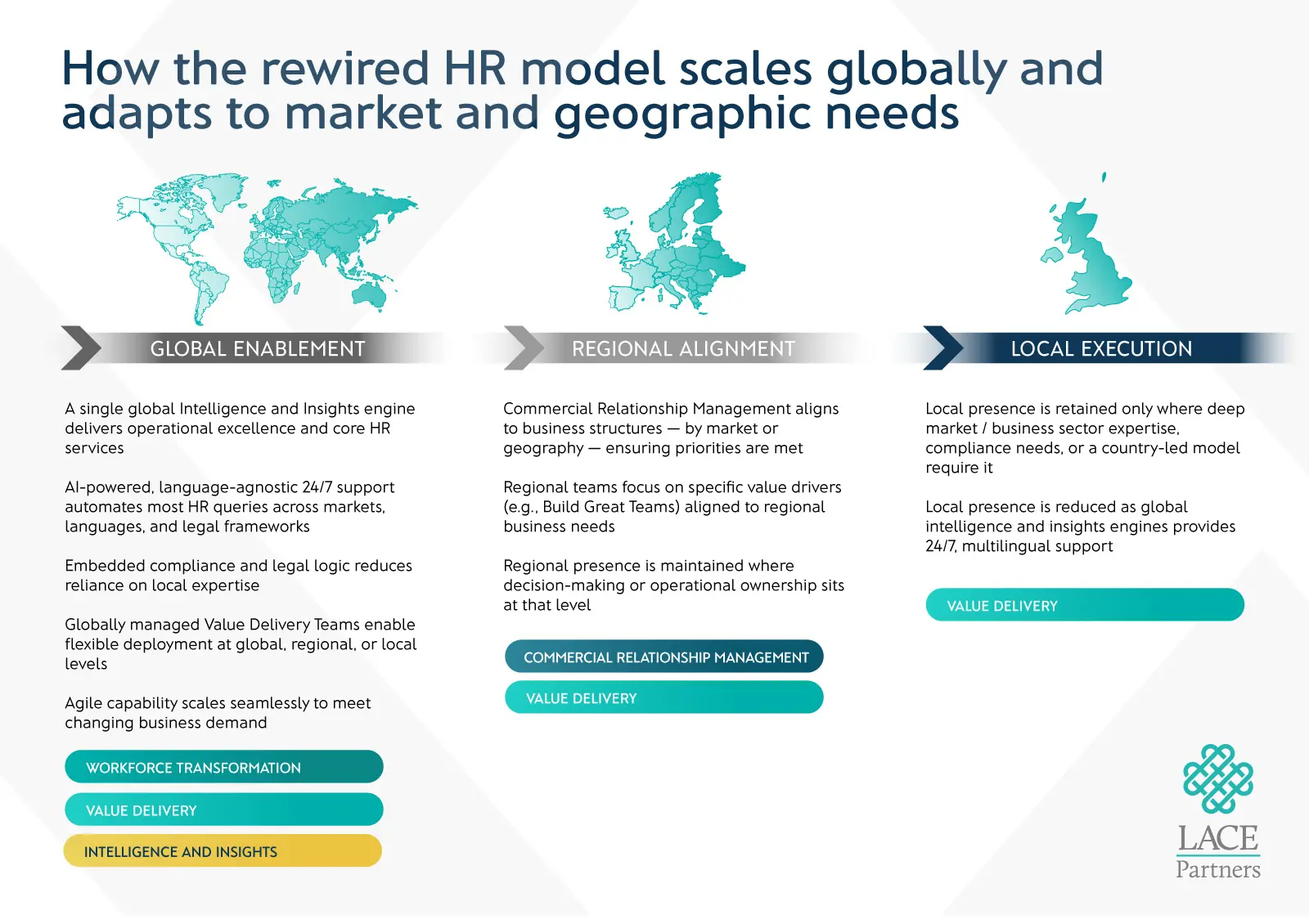1309x924 pixels.
Task: Click the yellow Intelligence and Insights pill
Action: [223, 851]
